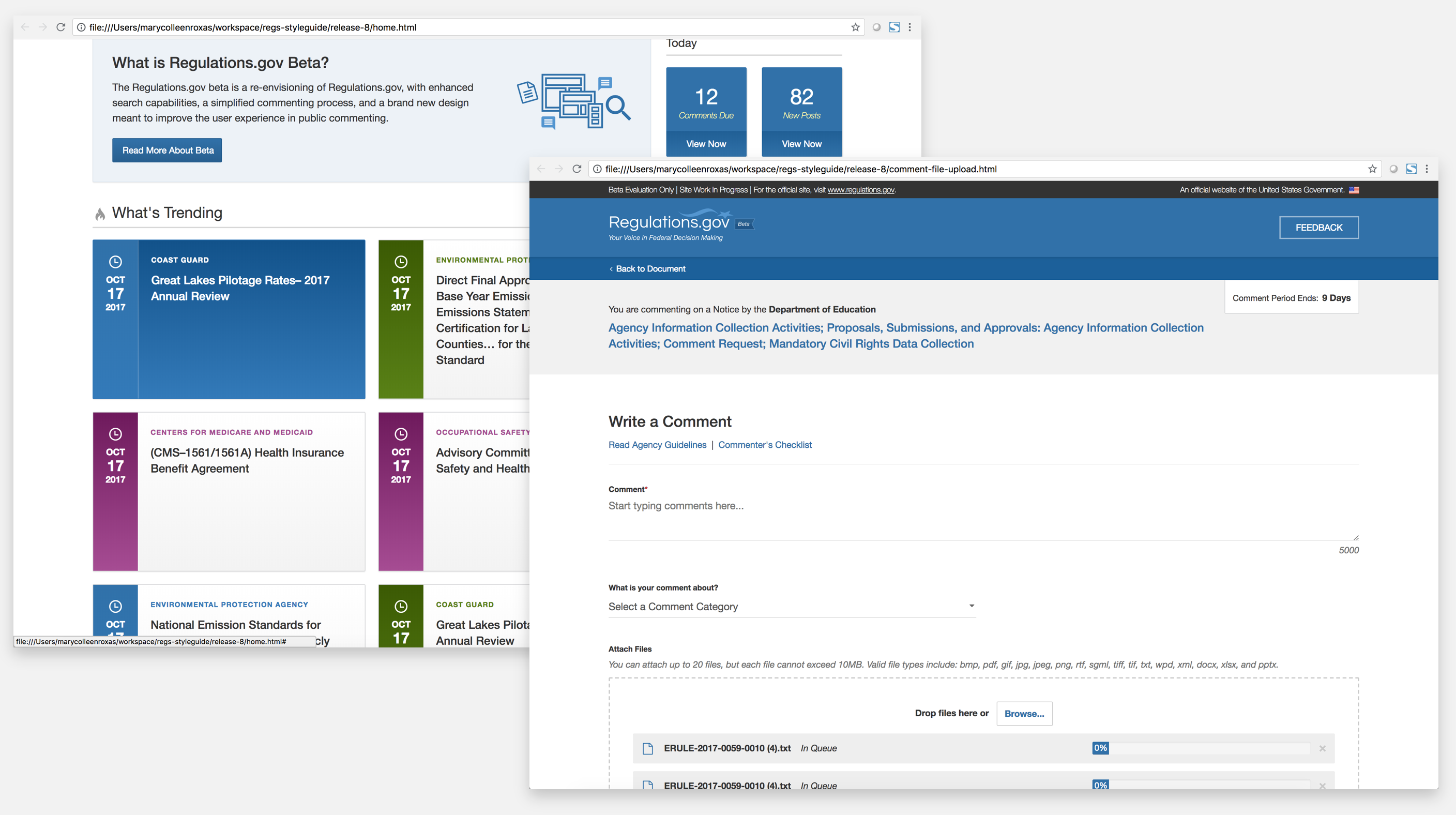
Task: Click 'CENTERS FOR MEDICARE AND MEDICAID' agency label
Action: click(x=231, y=432)
